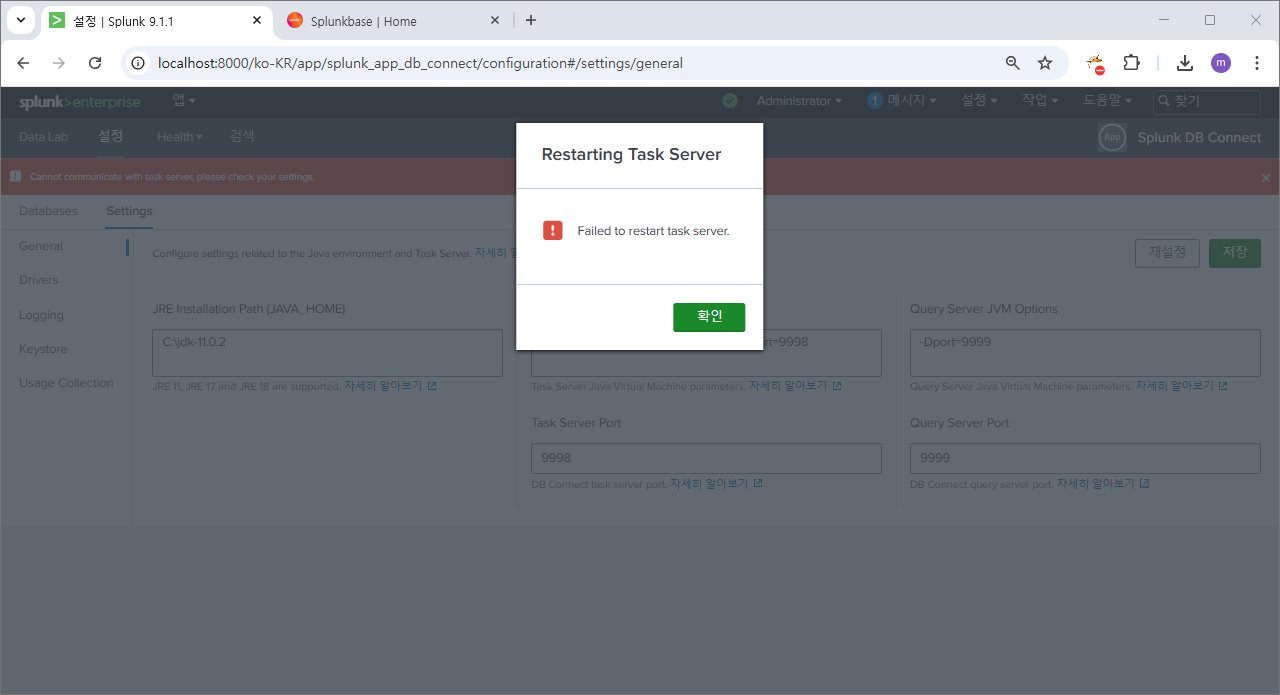Open the 도움말 dropdown
This screenshot has width=1280, height=695.
(1108, 101)
